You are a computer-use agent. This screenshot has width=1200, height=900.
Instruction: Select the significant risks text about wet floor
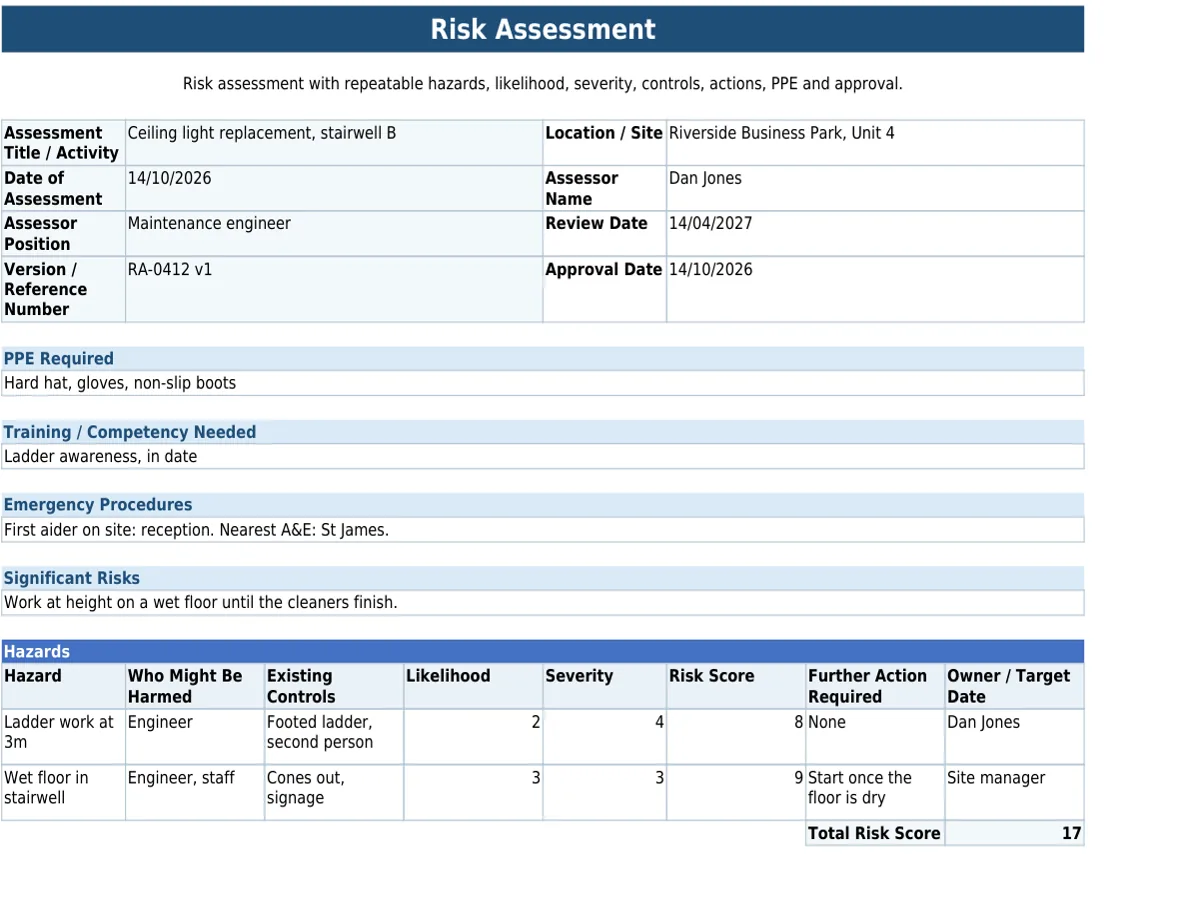click(x=542, y=602)
